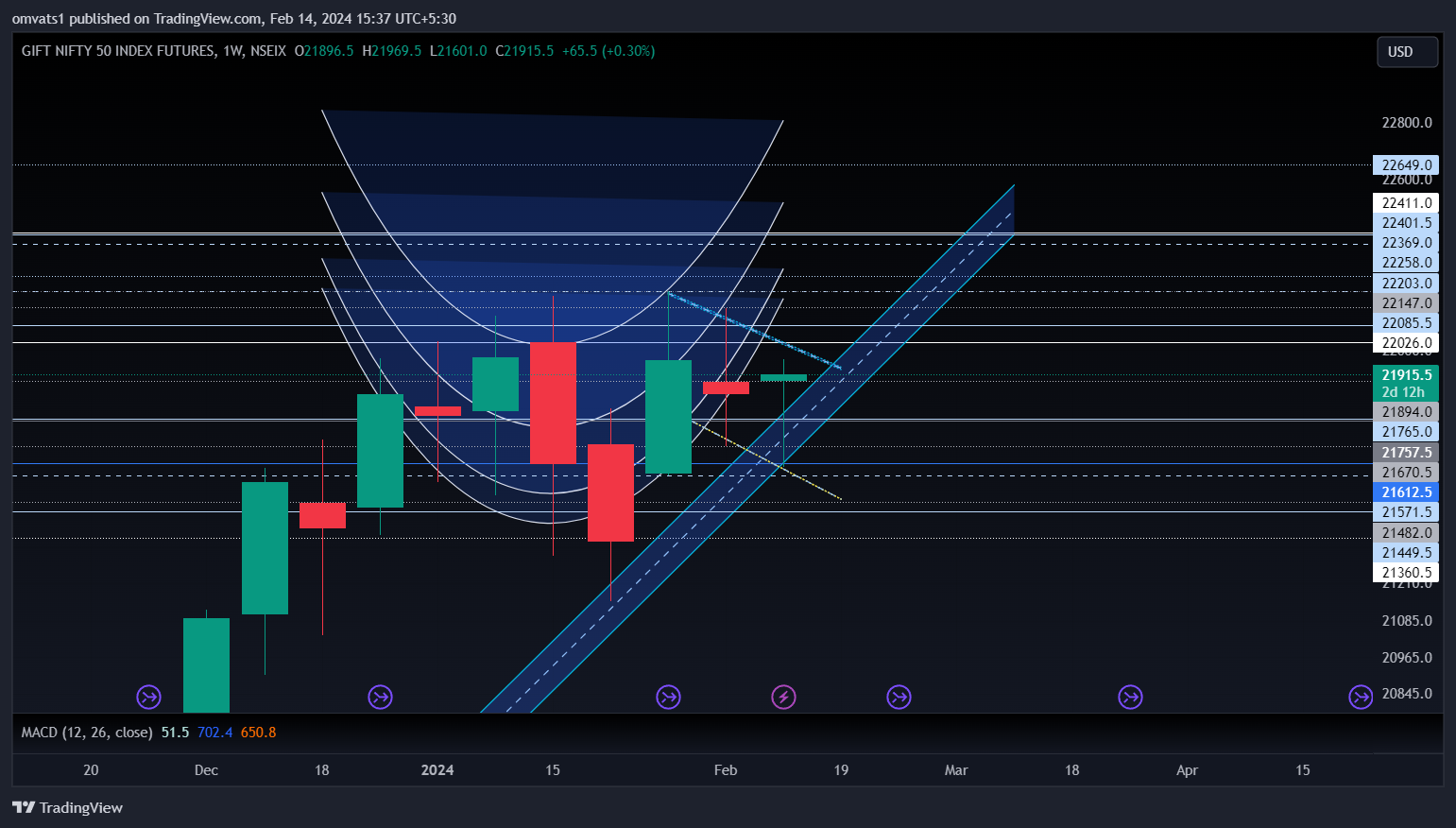Click the 21085.0 price scale value
The height and width of the screenshot is (828, 1456).
tap(1406, 621)
